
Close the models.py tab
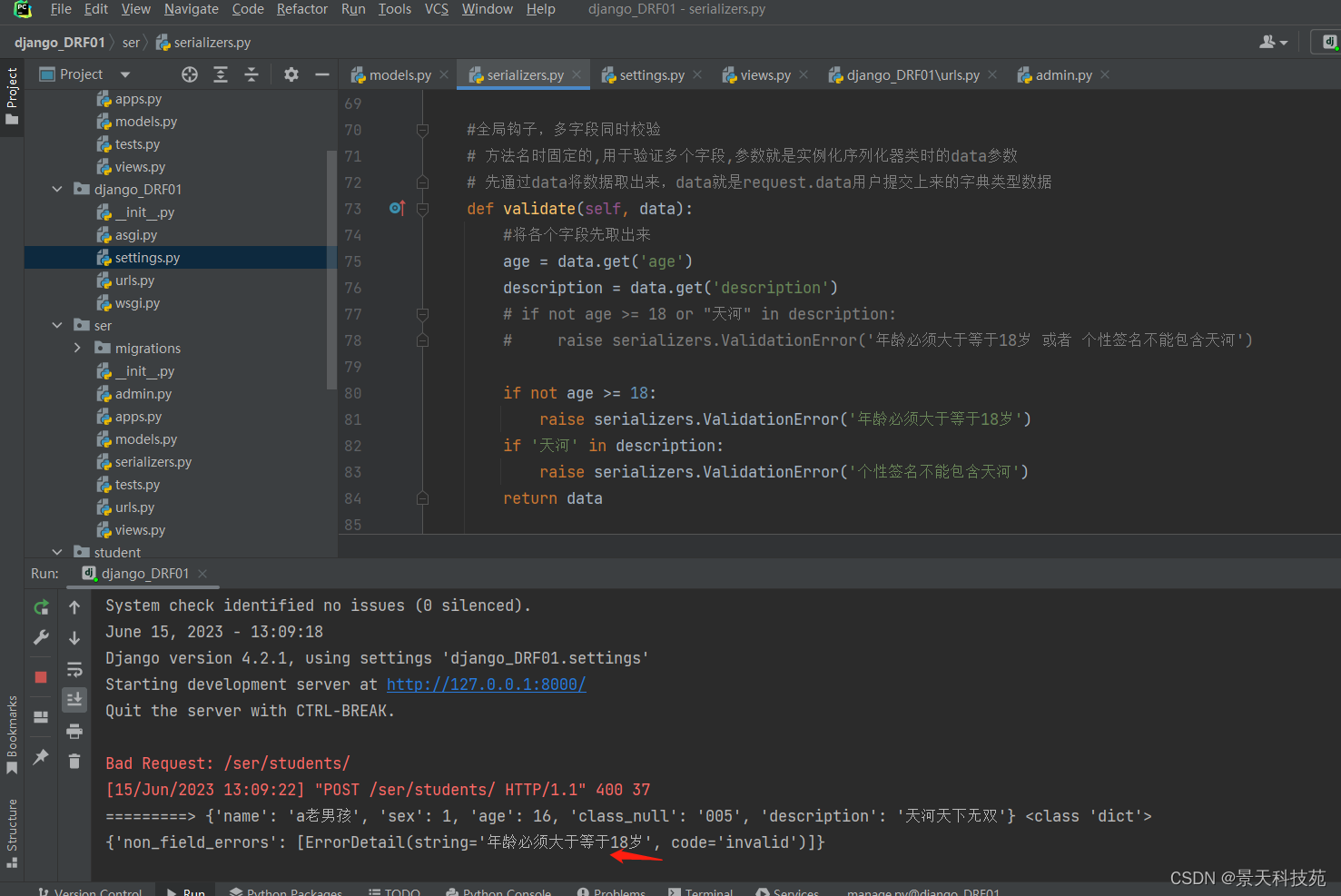[444, 75]
